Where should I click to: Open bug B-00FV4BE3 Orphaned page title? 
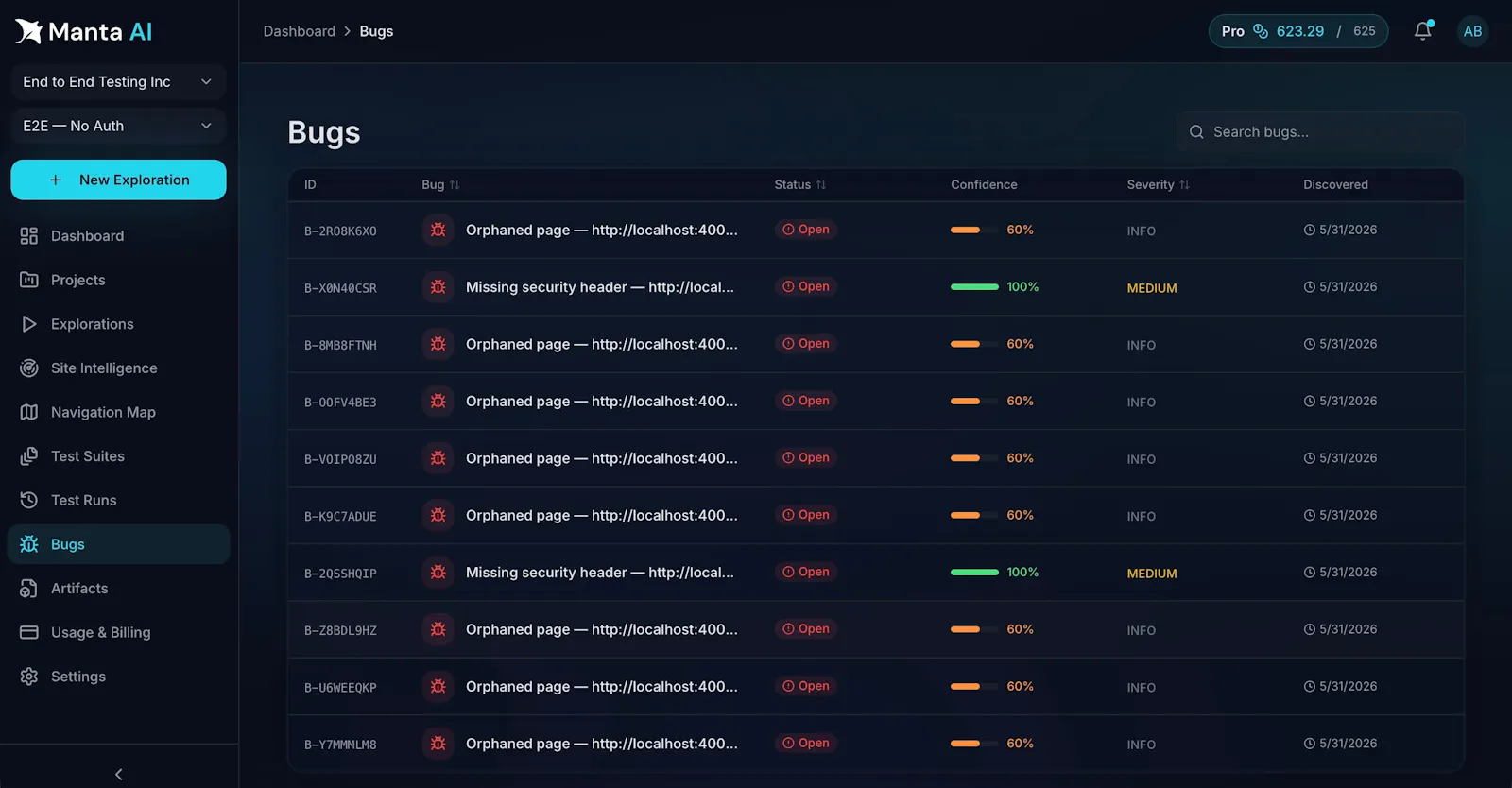point(602,402)
